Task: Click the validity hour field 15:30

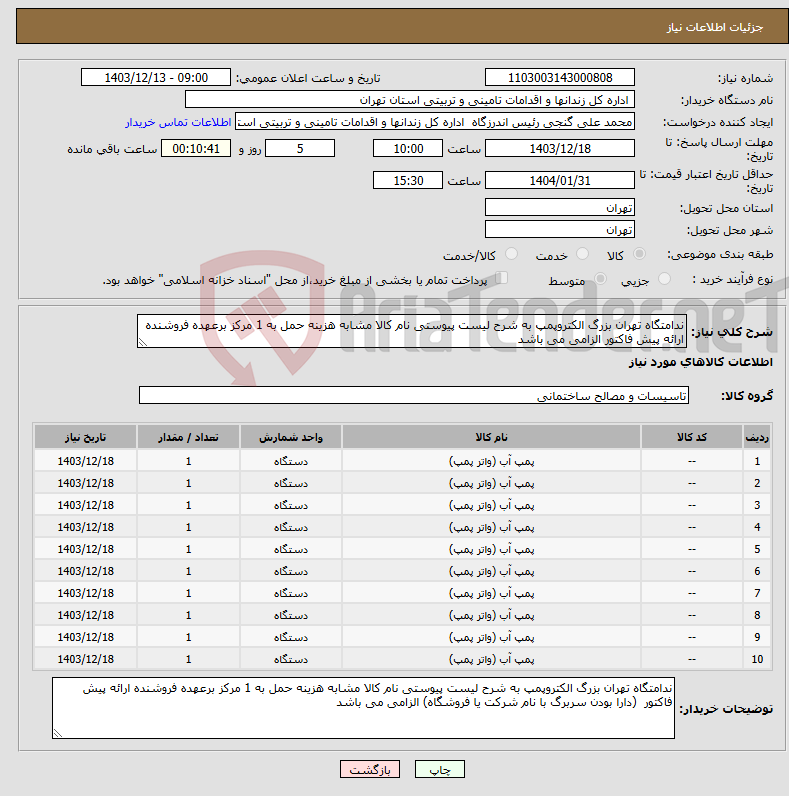Action: [x=408, y=180]
